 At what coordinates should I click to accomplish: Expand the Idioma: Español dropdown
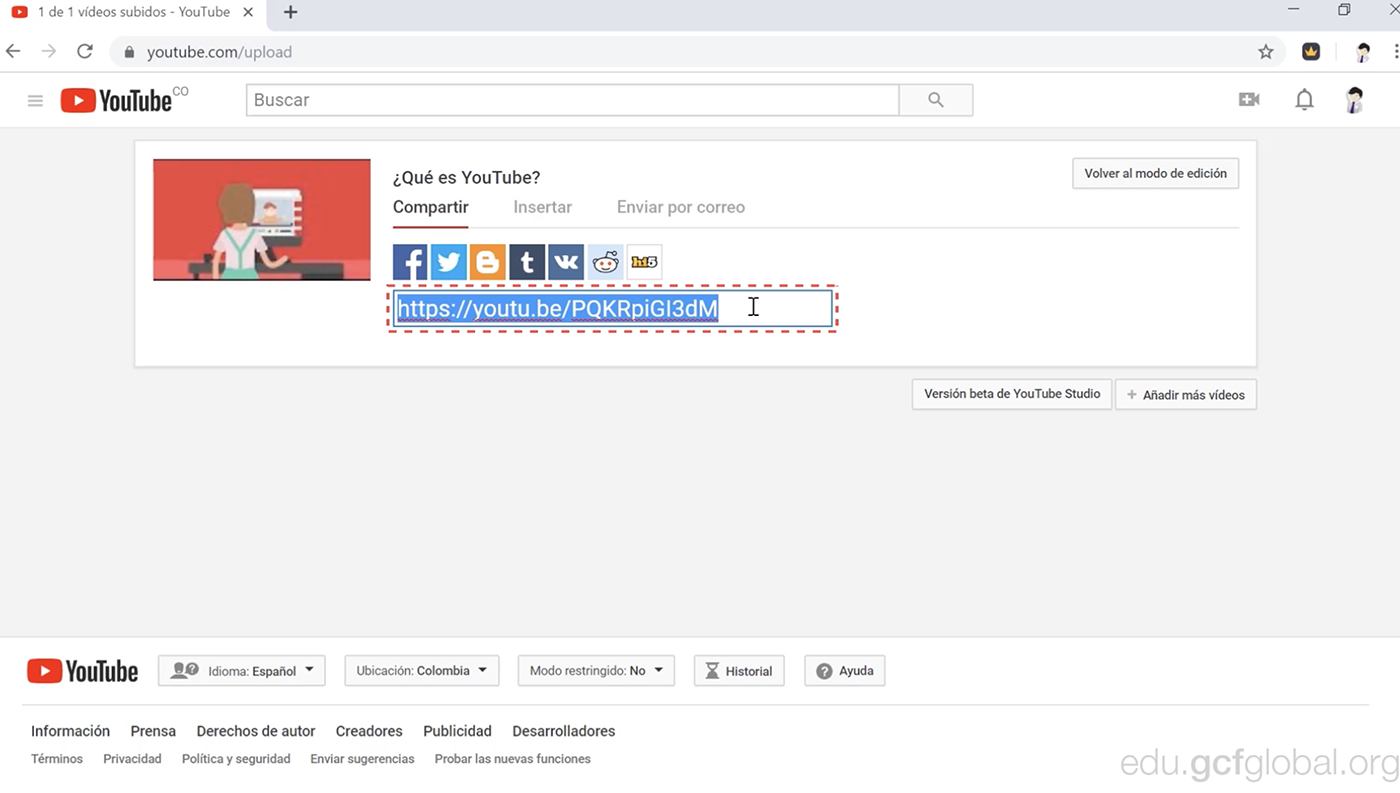tap(242, 671)
